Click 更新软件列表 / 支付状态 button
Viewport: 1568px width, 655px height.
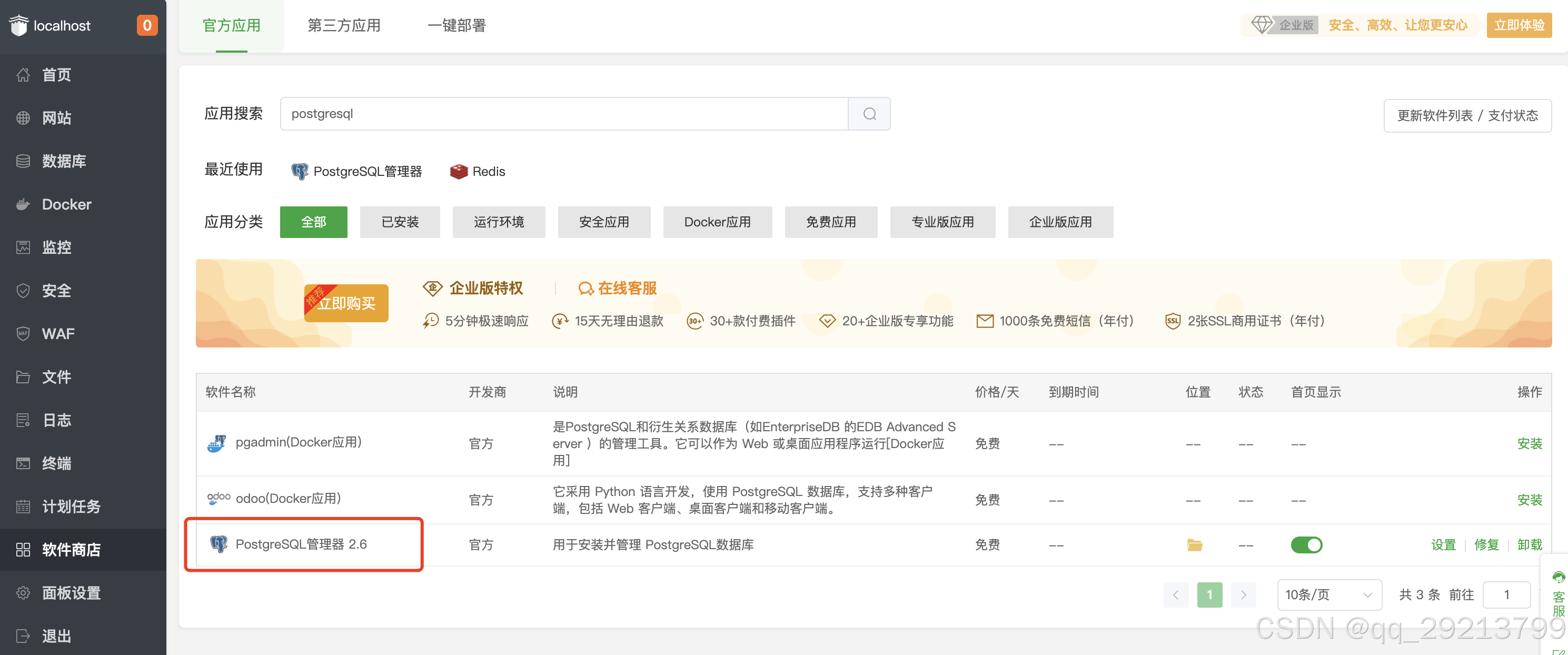pos(1467,116)
